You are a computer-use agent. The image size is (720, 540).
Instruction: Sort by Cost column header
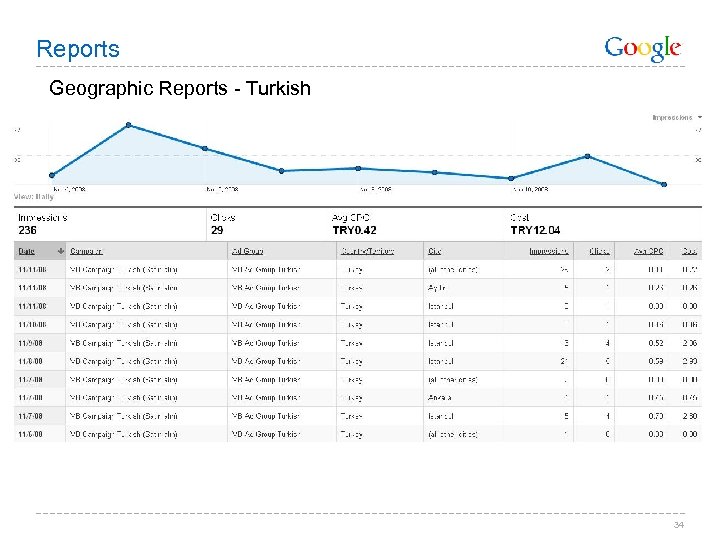coord(690,251)
